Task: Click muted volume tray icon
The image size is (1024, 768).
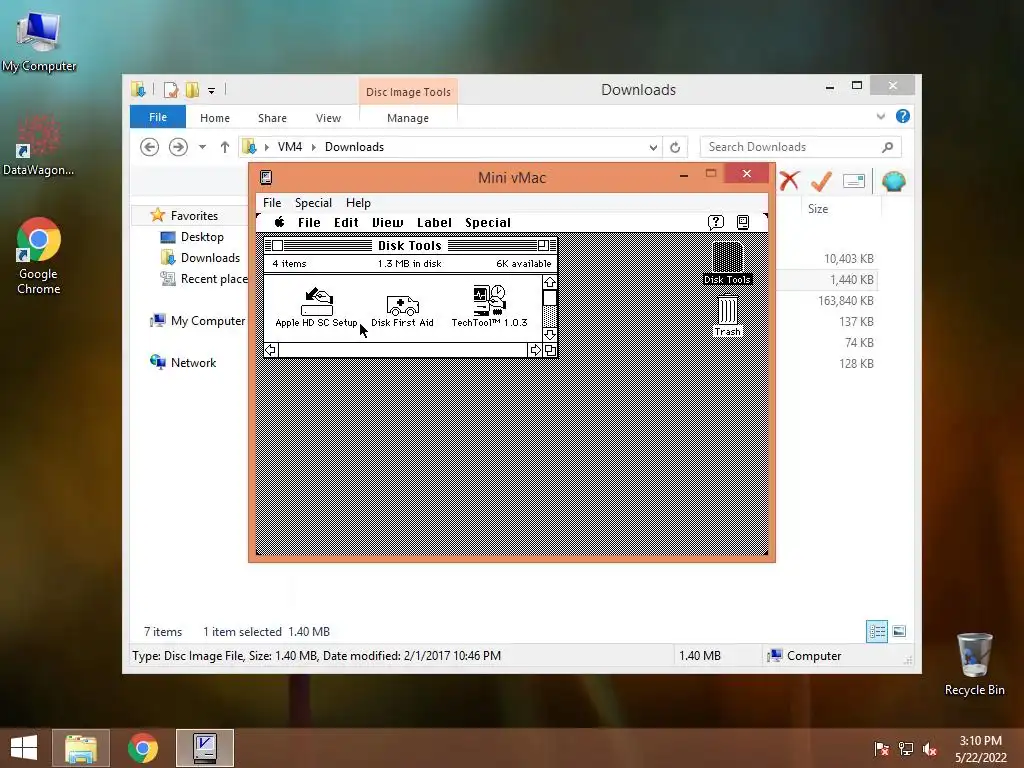Action: point(929,748)
